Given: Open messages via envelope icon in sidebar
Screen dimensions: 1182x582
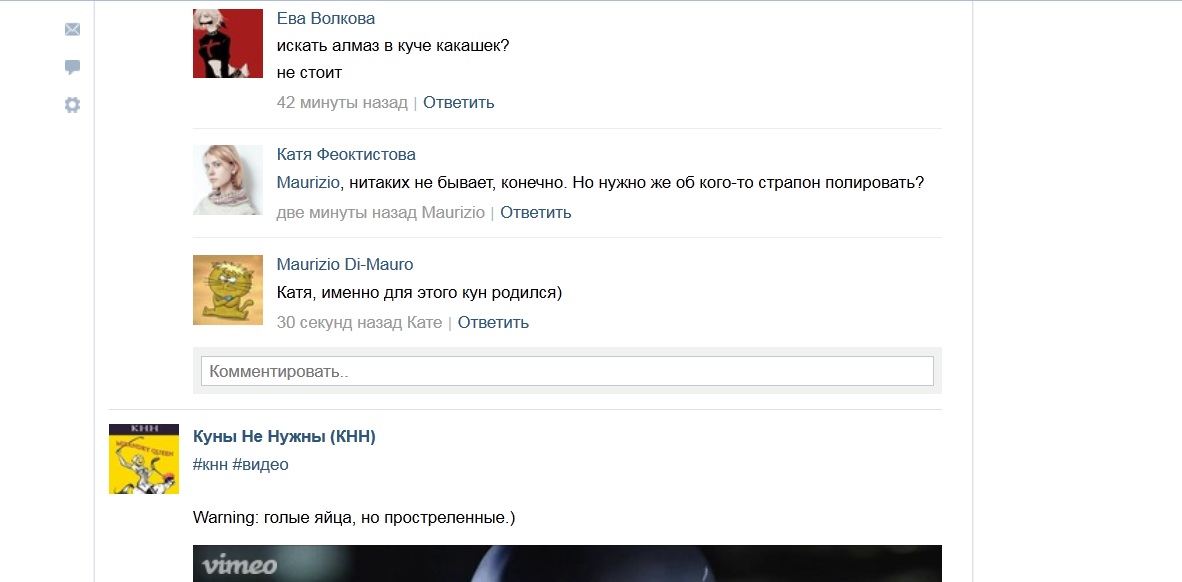Looking at the screenshot, I should click(x=72, y=29).
